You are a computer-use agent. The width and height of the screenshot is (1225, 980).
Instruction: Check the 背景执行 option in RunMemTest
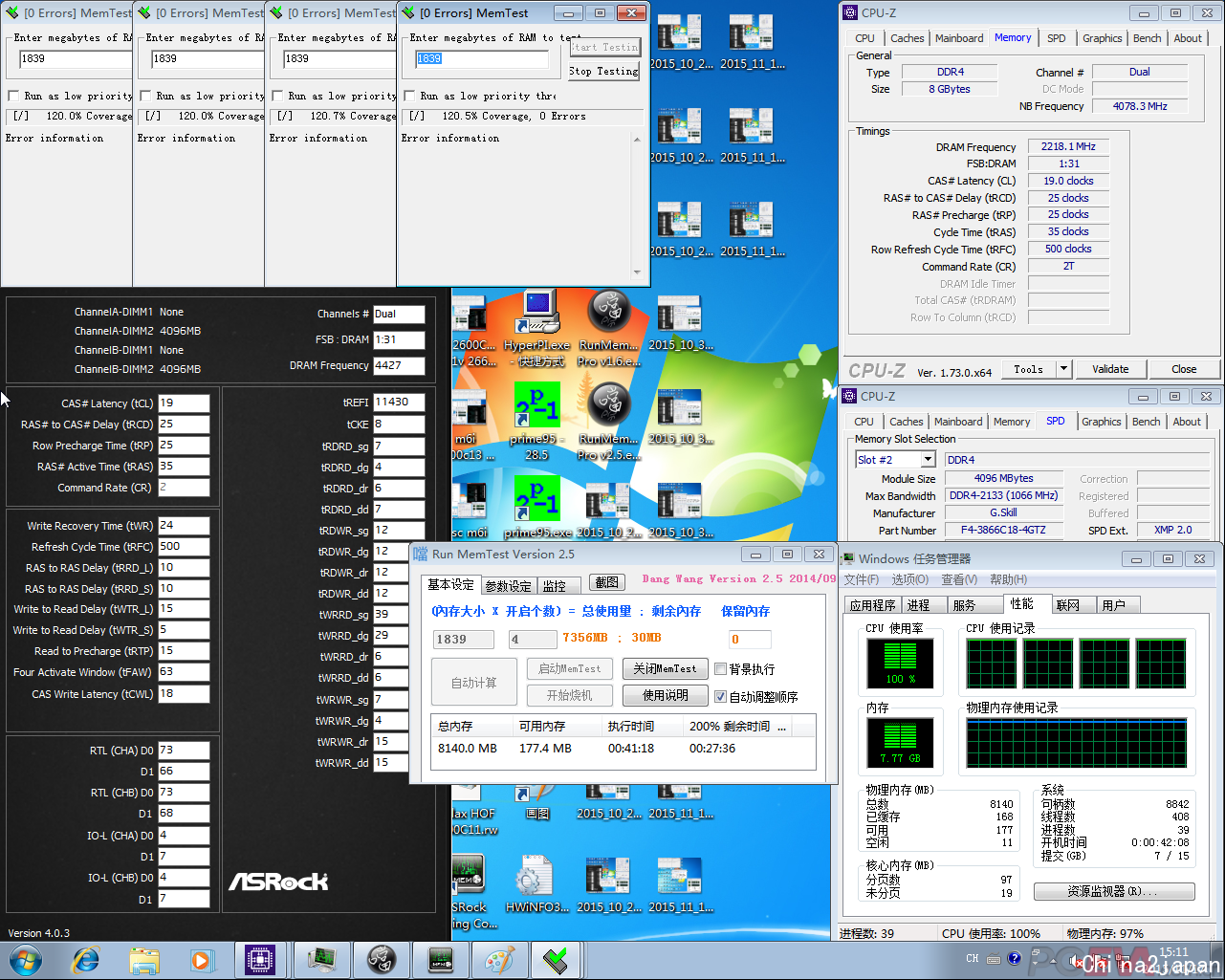(x=721, y=669)
